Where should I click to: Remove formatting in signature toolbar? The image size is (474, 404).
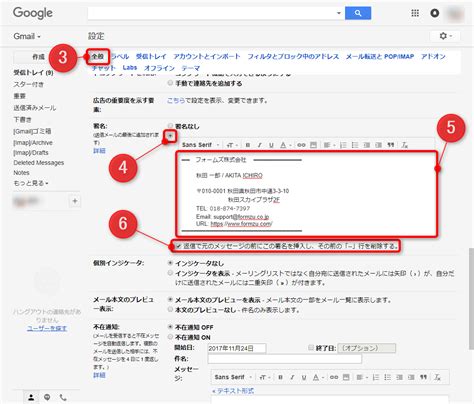tap(405, 145)
